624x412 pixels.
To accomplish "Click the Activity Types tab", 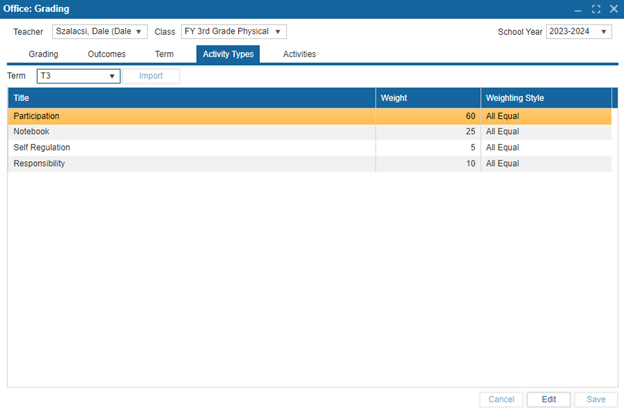I will point(228,54).
